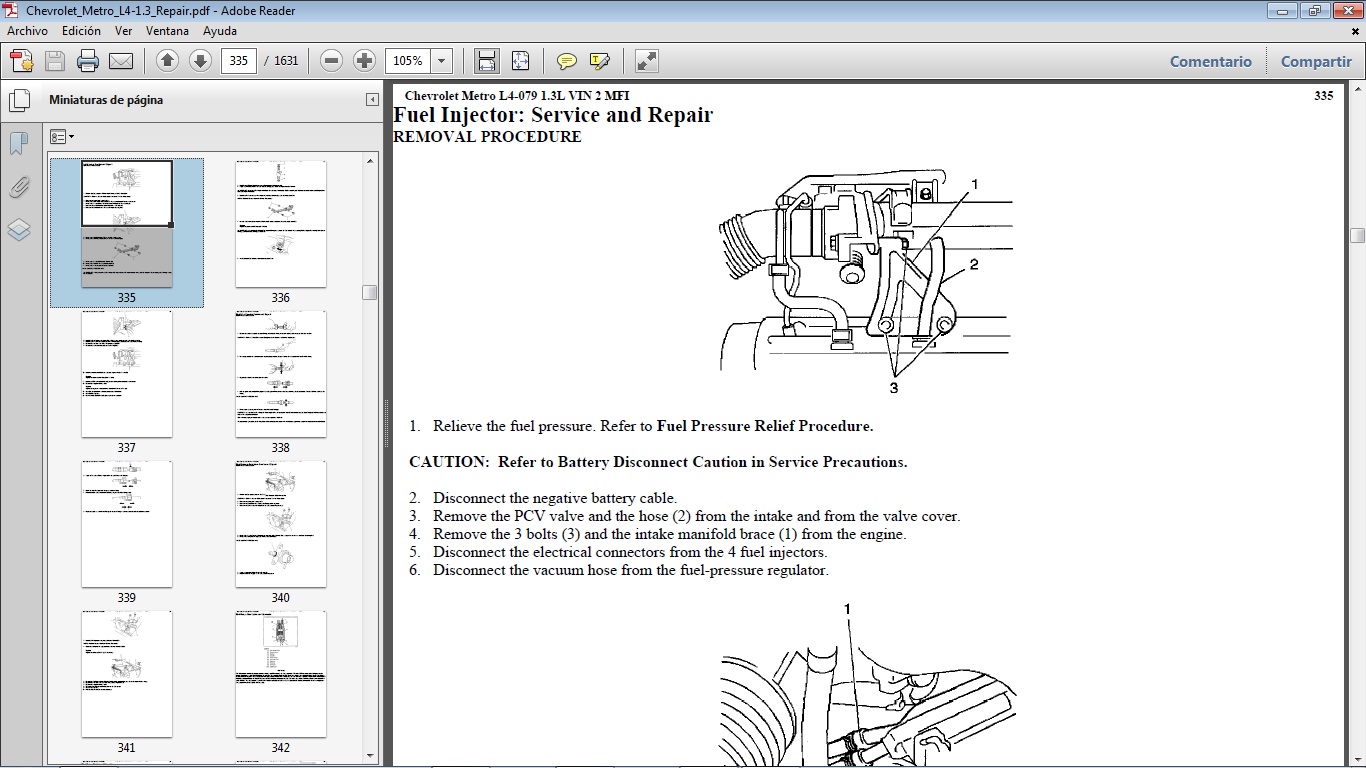This screenshot has height=768, width=1366.
Task: Email the PDF document
Action: click(121, 60)
